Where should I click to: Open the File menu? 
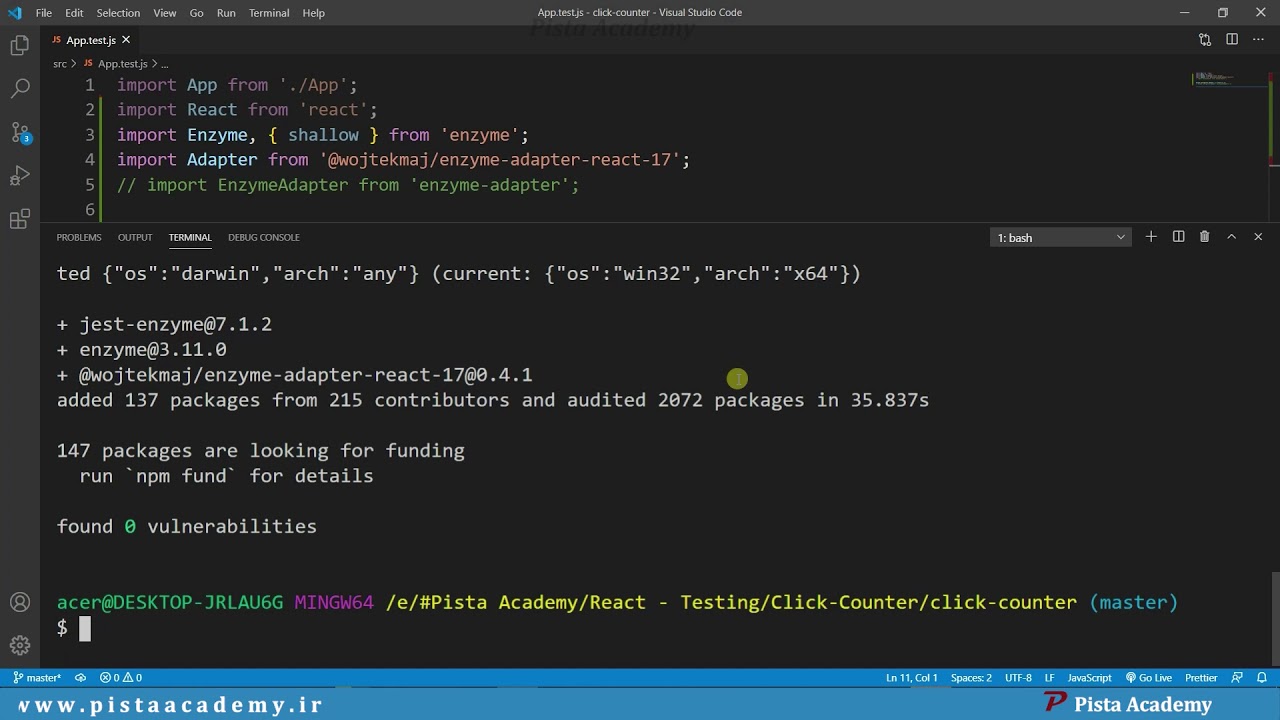(x=44, y=13)
